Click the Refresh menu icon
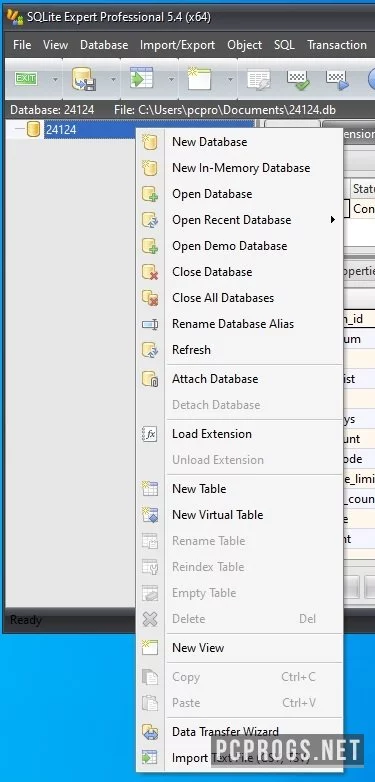 [x=150, y=350]
